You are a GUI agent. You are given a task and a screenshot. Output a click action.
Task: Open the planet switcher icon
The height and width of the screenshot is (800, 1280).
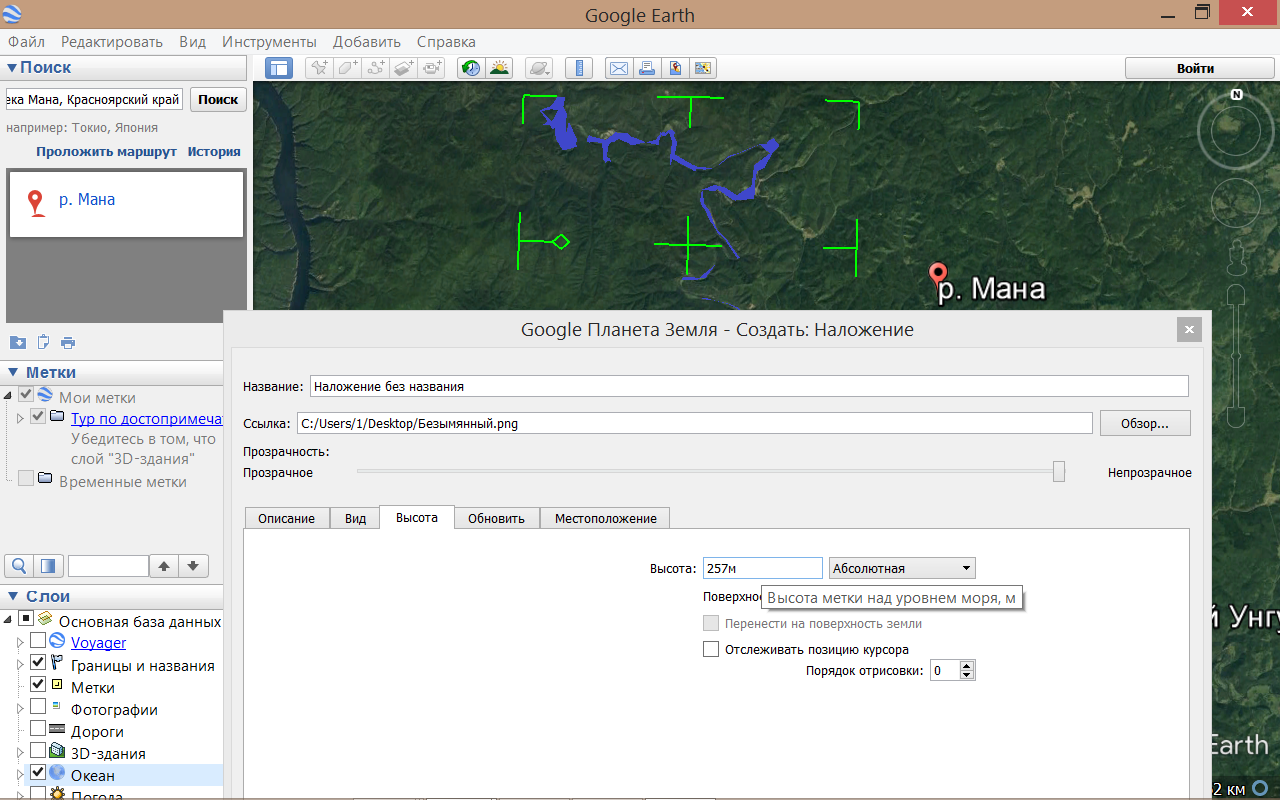tap(539, 68)
